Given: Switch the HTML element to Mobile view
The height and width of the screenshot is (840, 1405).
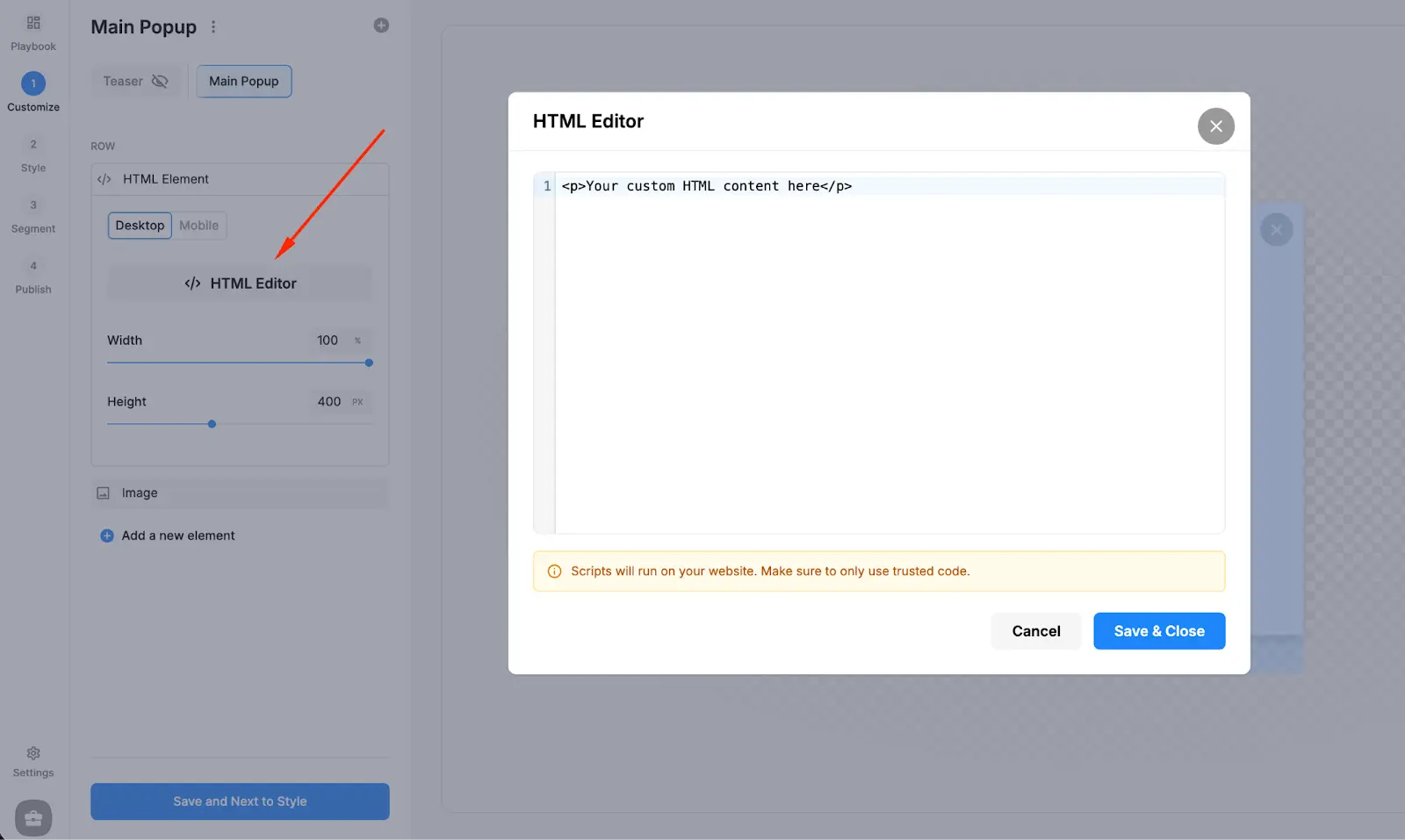Looking at the screenshot, I should (198, 225).
